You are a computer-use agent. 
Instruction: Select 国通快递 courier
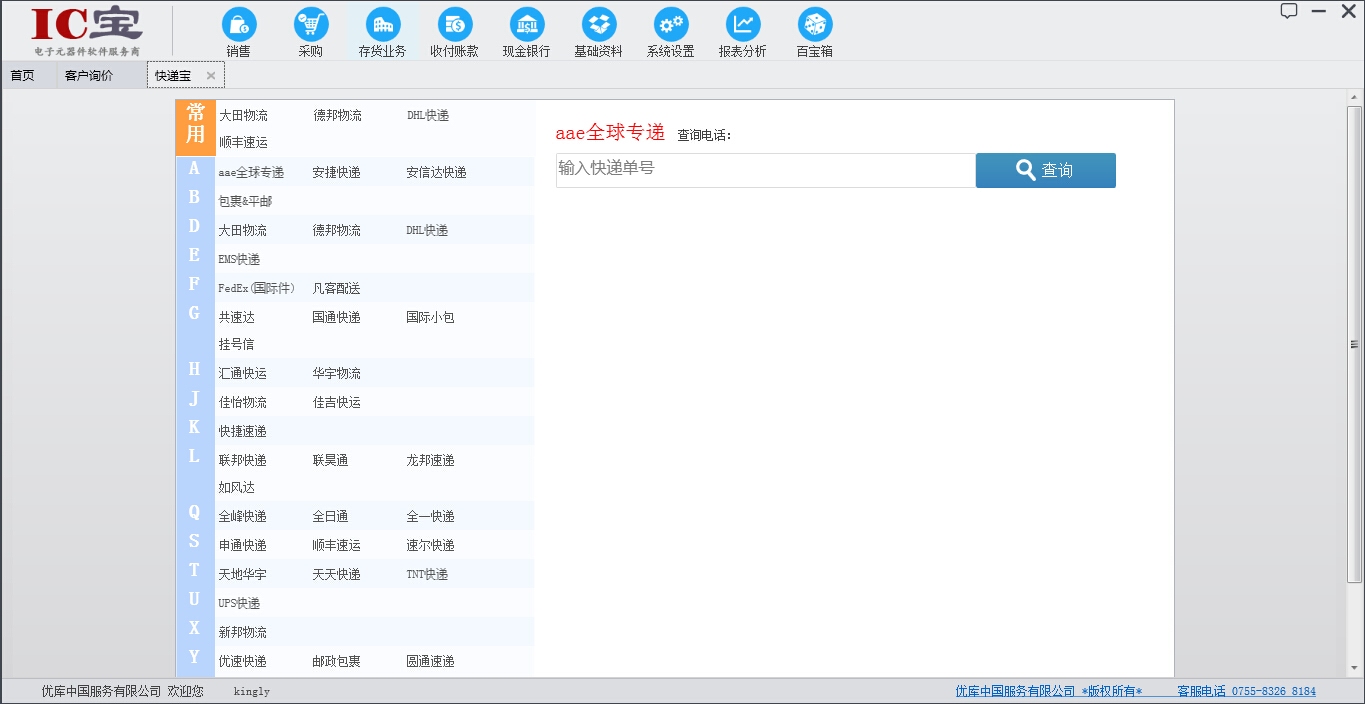tap(336, 318)
